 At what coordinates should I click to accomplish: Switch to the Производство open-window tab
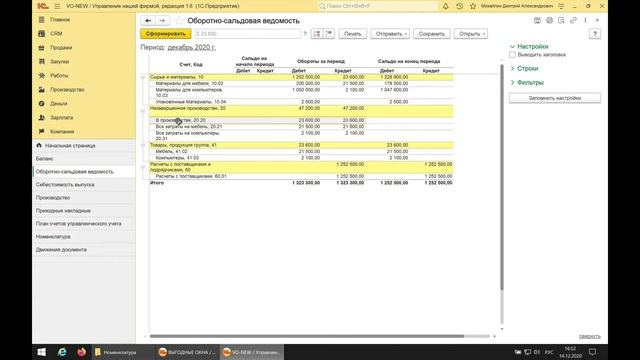tap(84, 198)
